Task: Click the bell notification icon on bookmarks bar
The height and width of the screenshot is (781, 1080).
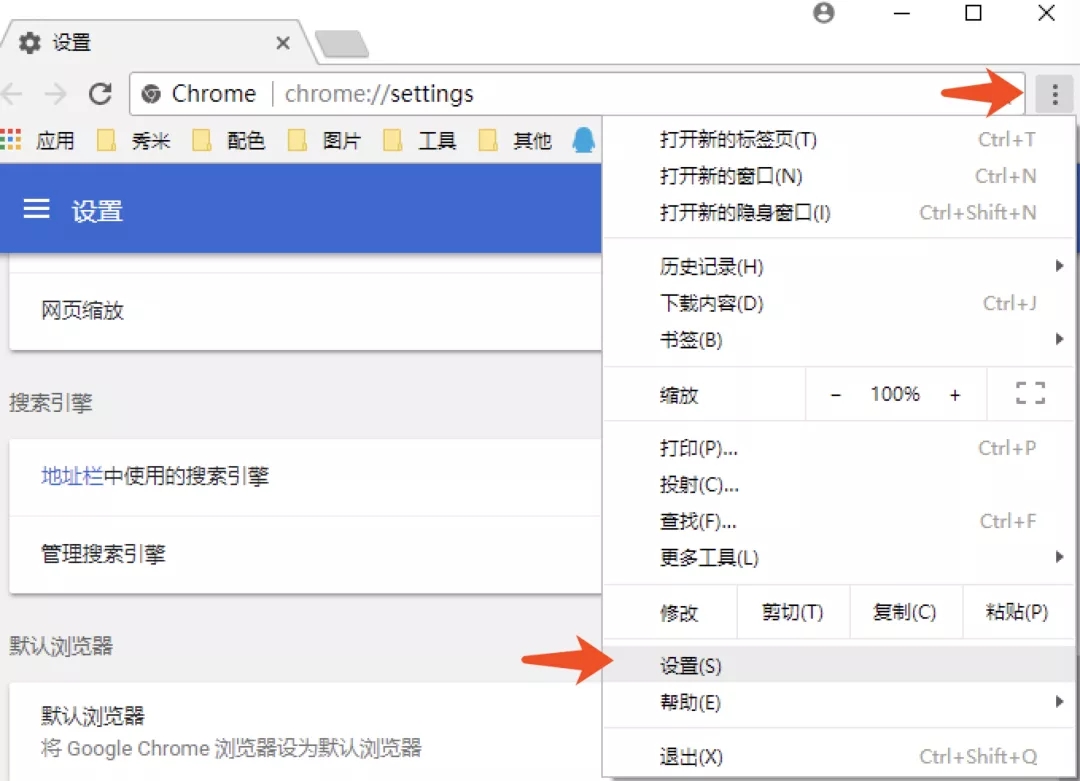Action: (x=584, y=140)
